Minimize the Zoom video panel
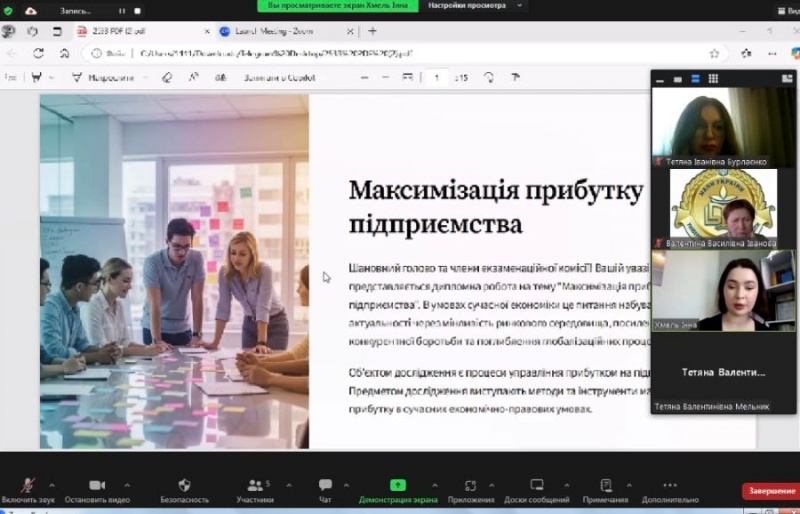Screen dimensions: 800x514 coord(660,79)
